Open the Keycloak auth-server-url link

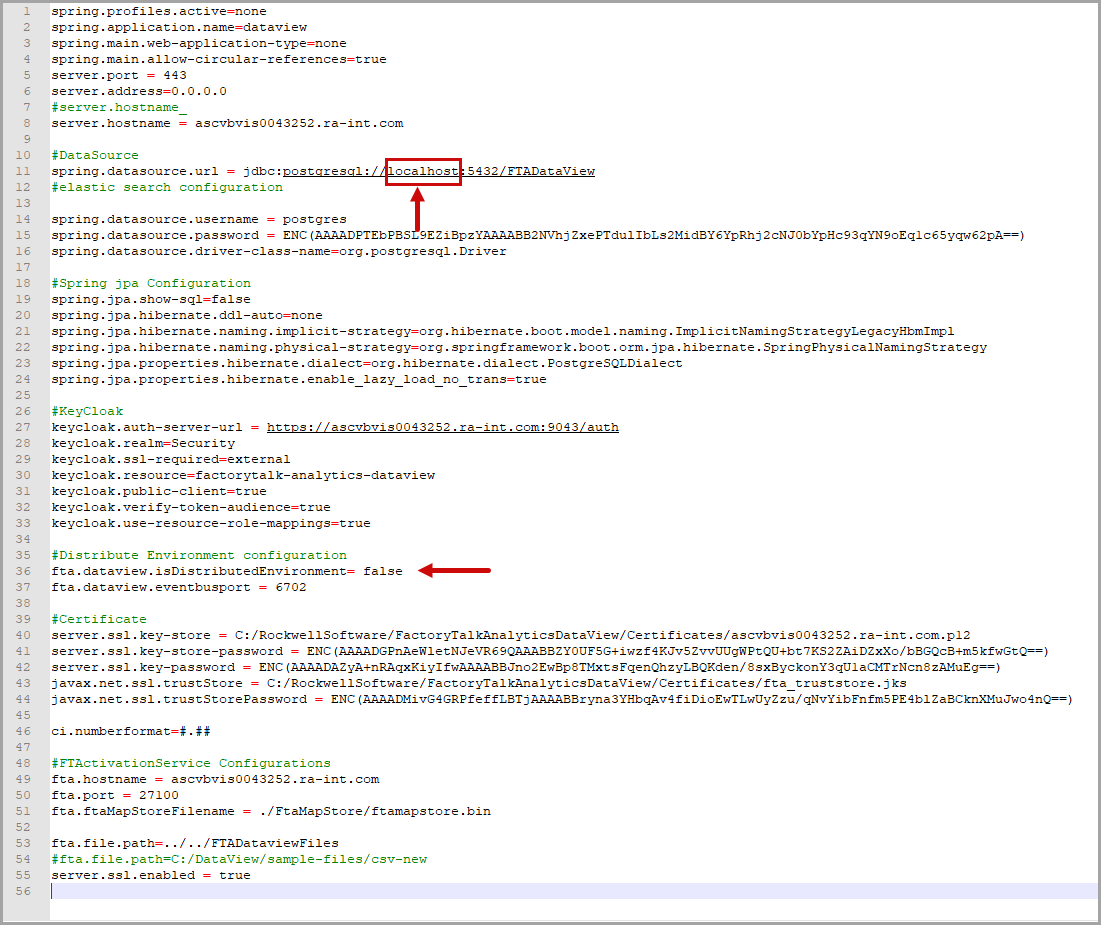click(x=442, y=427)
